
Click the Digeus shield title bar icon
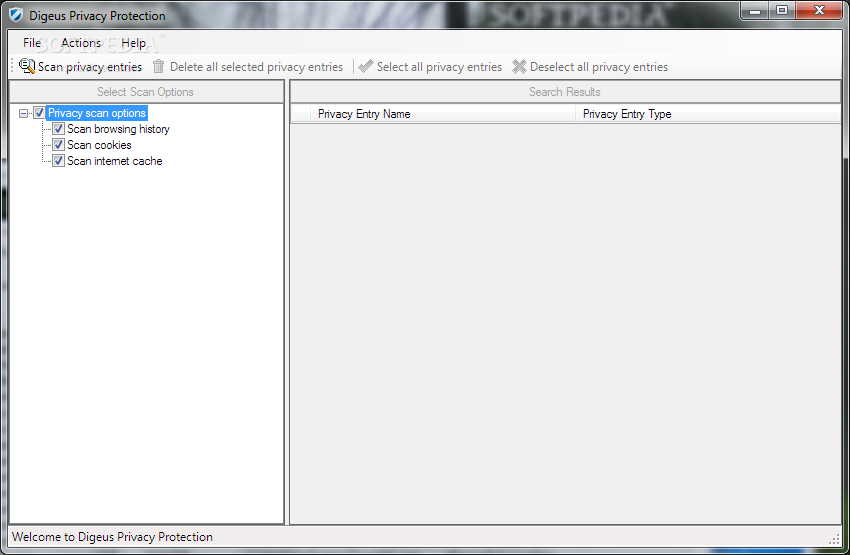(x=16, y=15)
